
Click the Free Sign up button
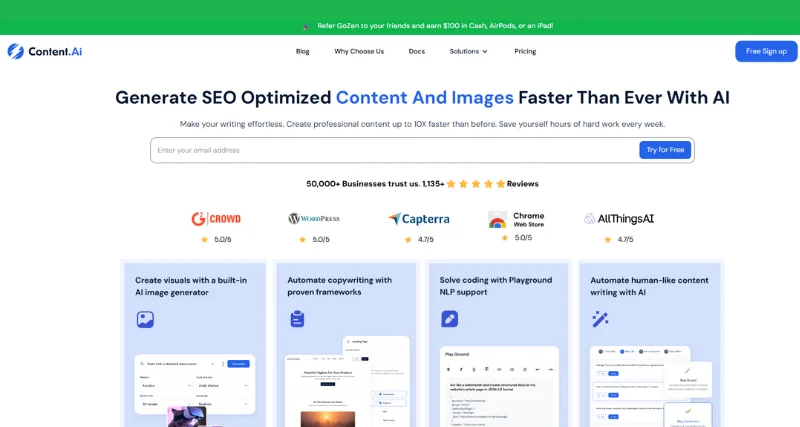(766, 51)
